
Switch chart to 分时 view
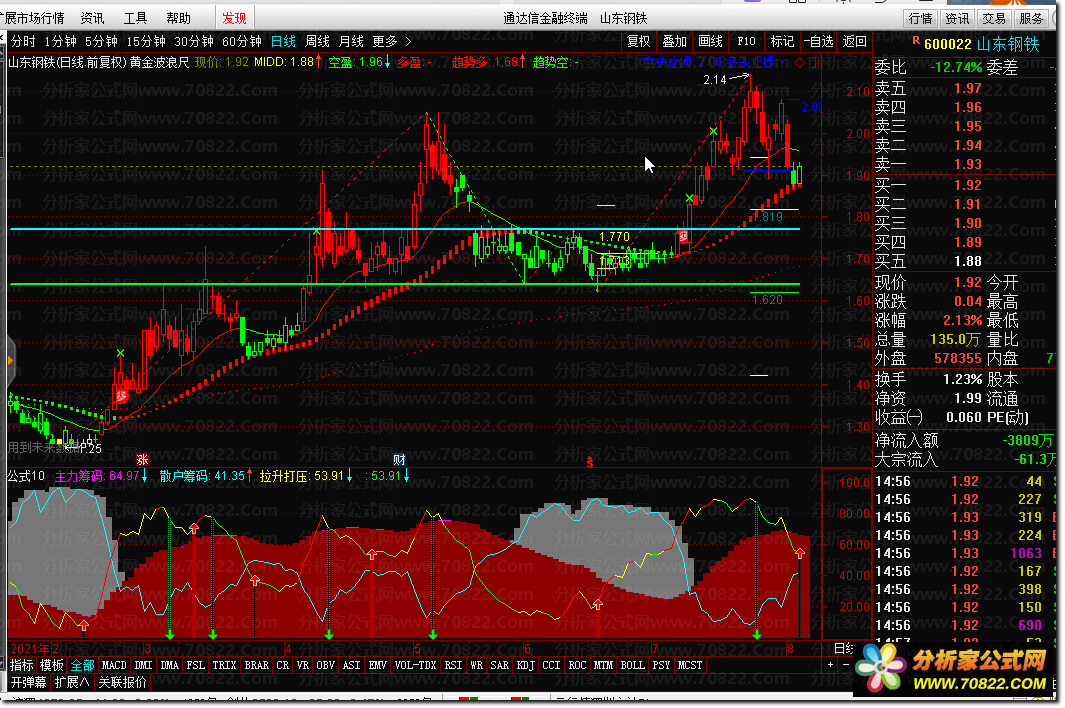23,41
